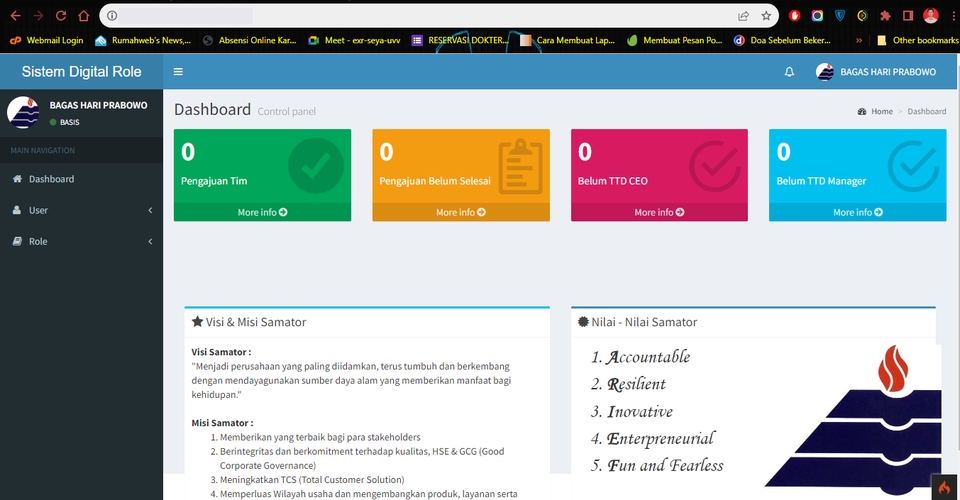This screenshot has width=960, height=500.
Task: Reload the page with refresh icon
Action: pyautogui.click(x=61, y=16)
